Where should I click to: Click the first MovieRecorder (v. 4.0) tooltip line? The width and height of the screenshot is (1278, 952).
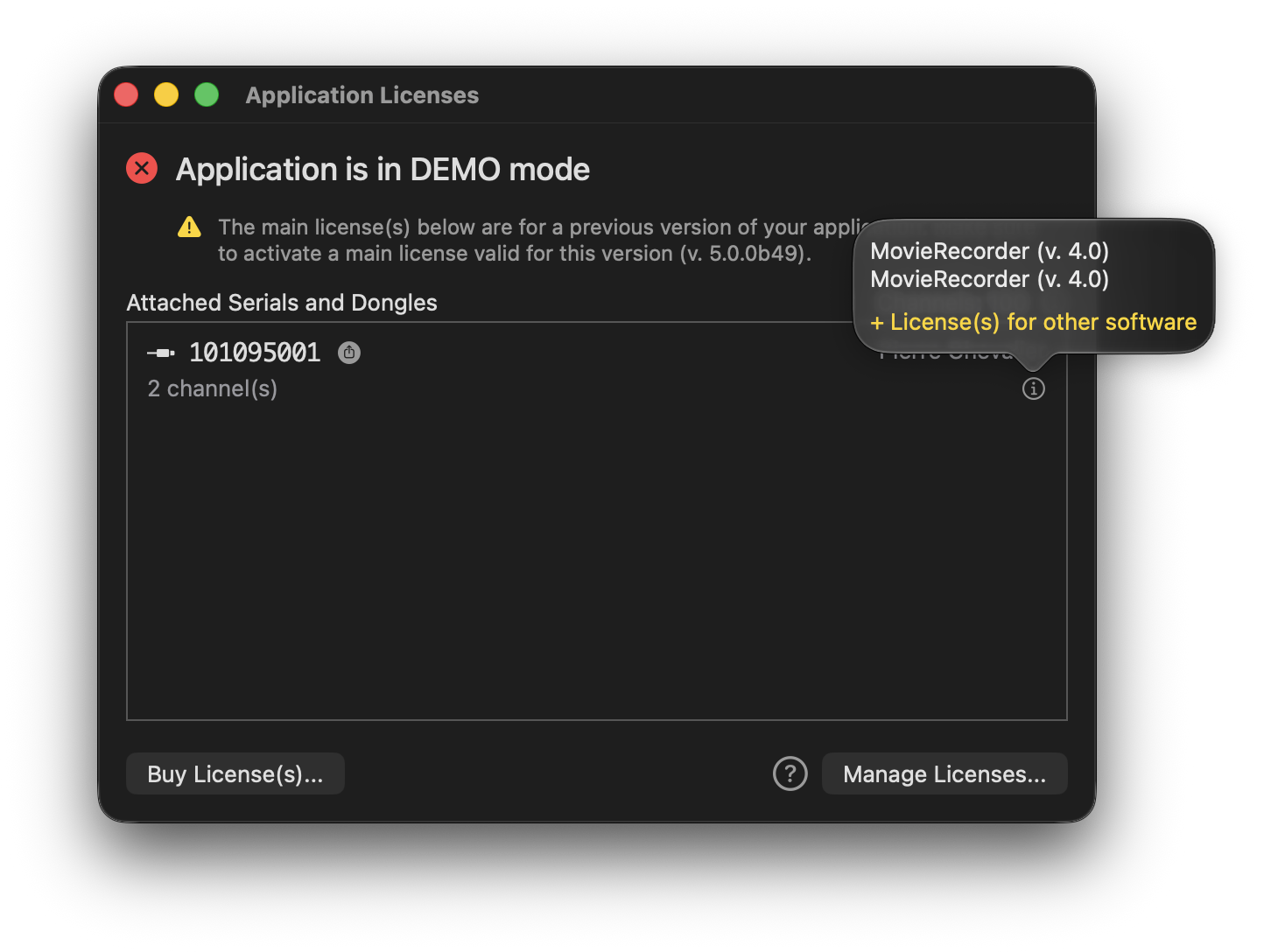989,251
